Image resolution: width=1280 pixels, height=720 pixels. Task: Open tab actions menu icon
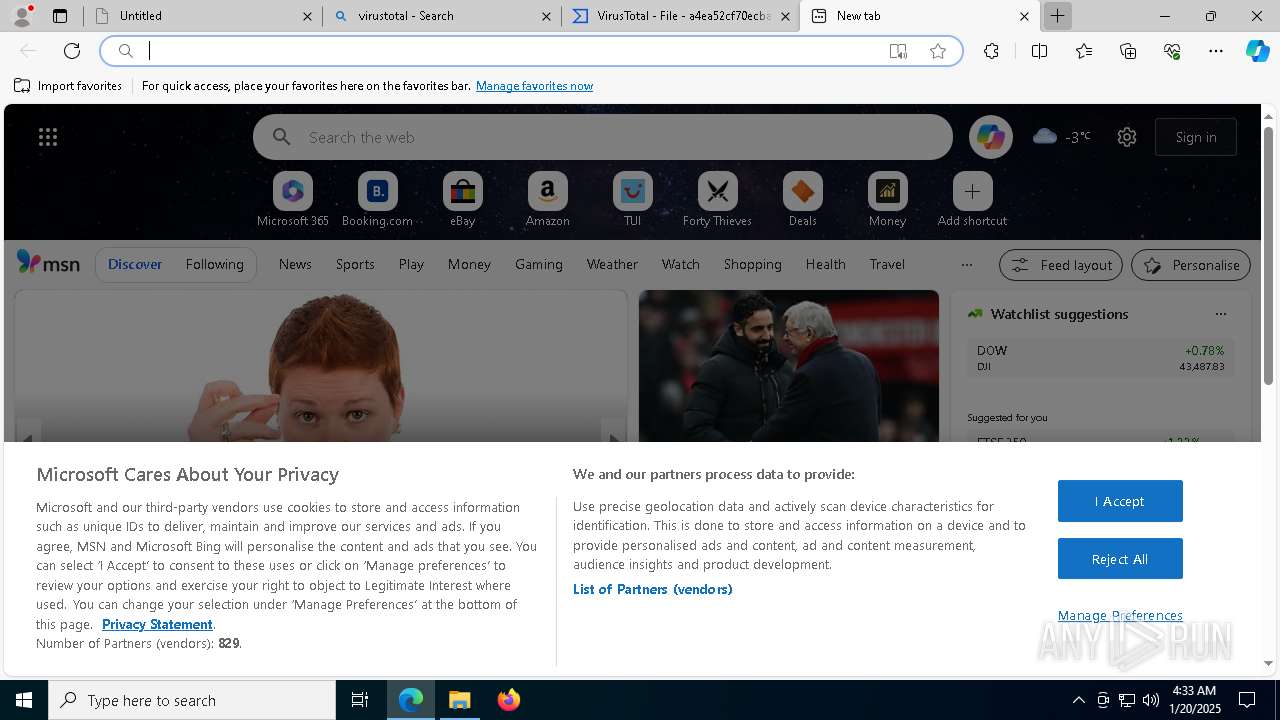coord(60,16)
